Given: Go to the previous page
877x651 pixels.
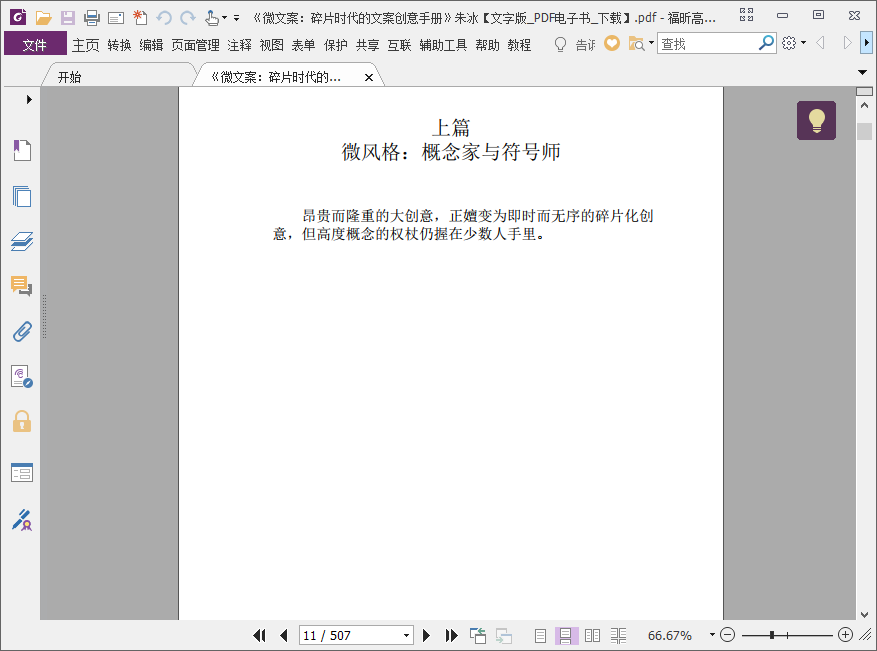Looking at the screenshot, I should pos(284,635).
